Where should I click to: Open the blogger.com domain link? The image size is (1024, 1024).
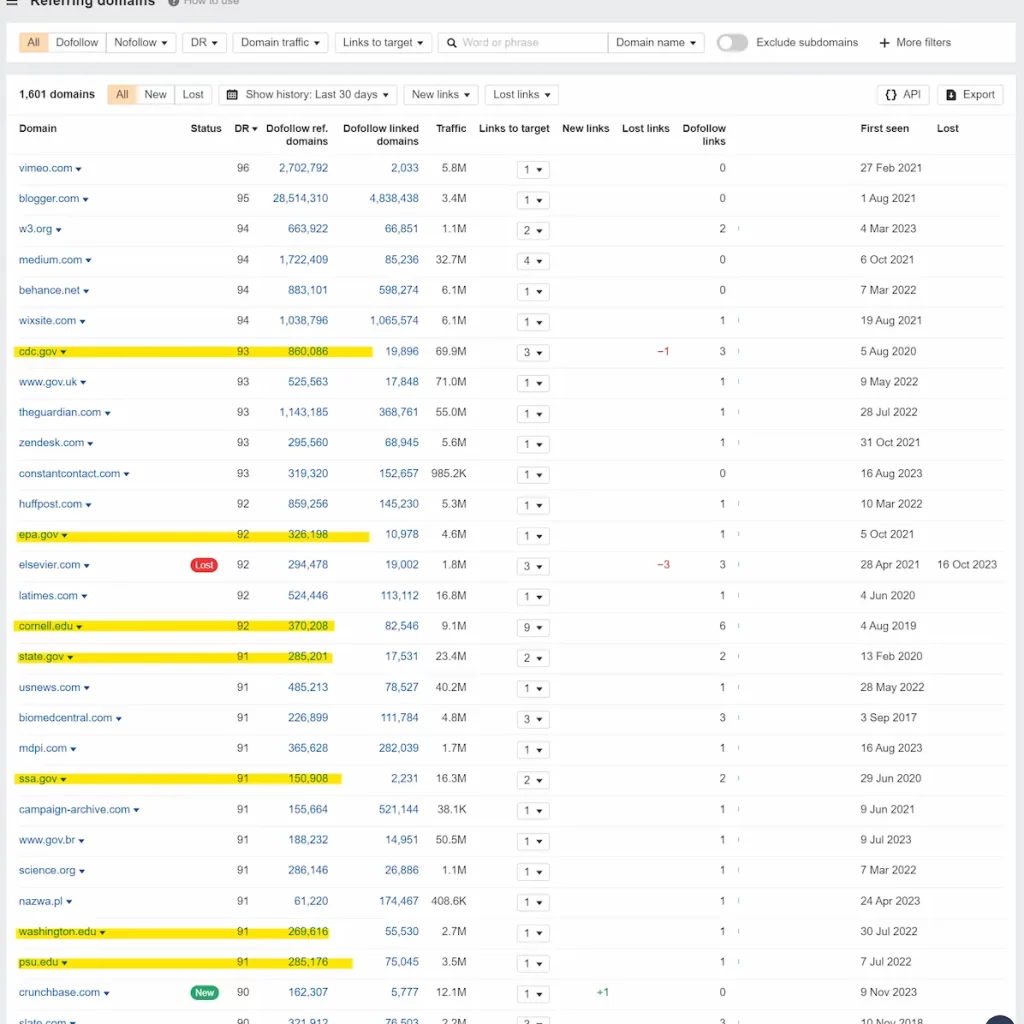tap(49, 199)
